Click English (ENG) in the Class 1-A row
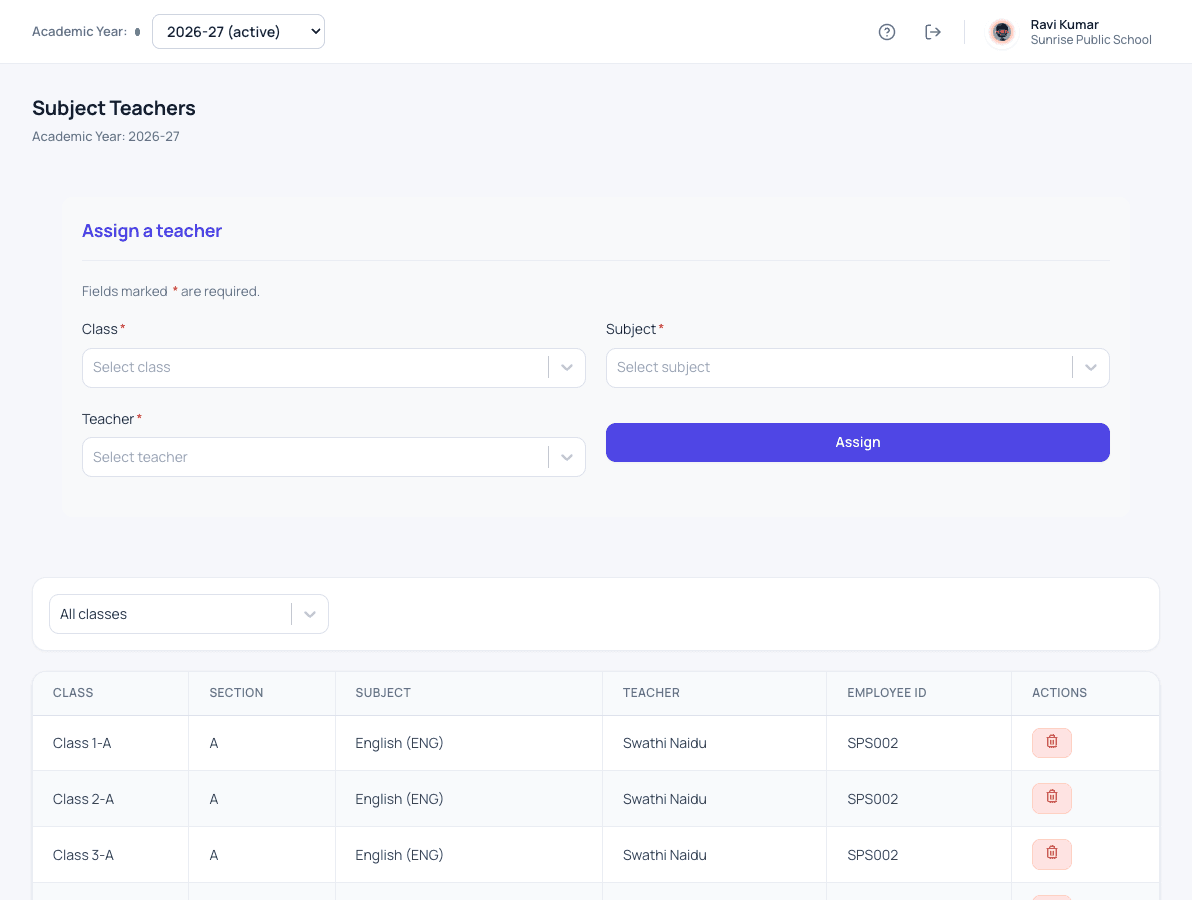 pyautogui.click(x=399, y=743)
